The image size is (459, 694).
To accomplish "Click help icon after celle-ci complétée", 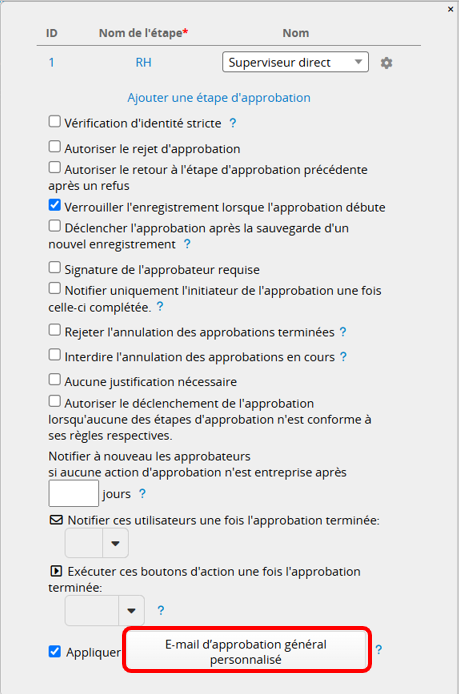I will tap(160, 307).
